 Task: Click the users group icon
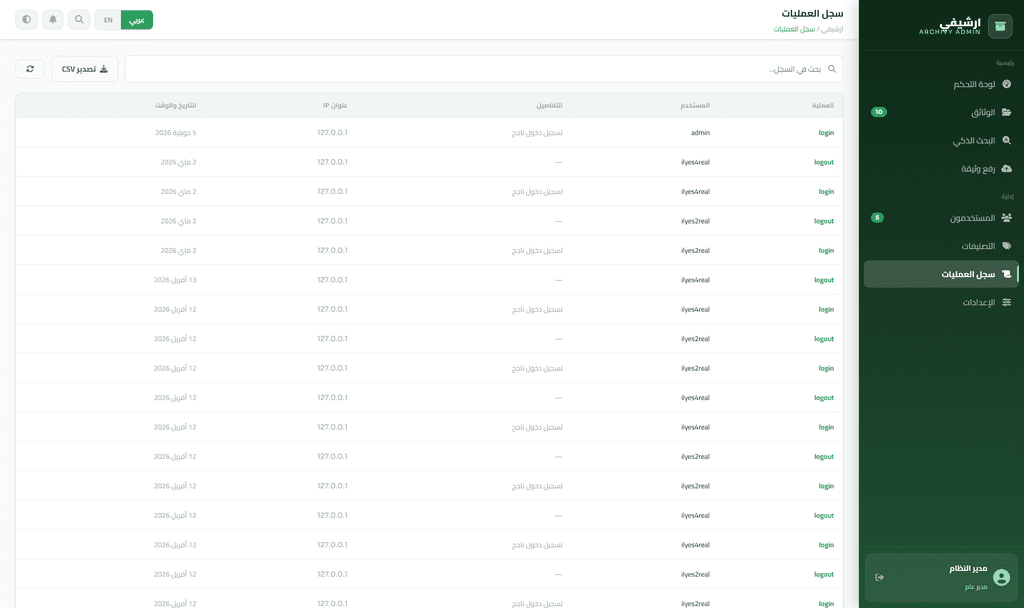point(1006,217)
